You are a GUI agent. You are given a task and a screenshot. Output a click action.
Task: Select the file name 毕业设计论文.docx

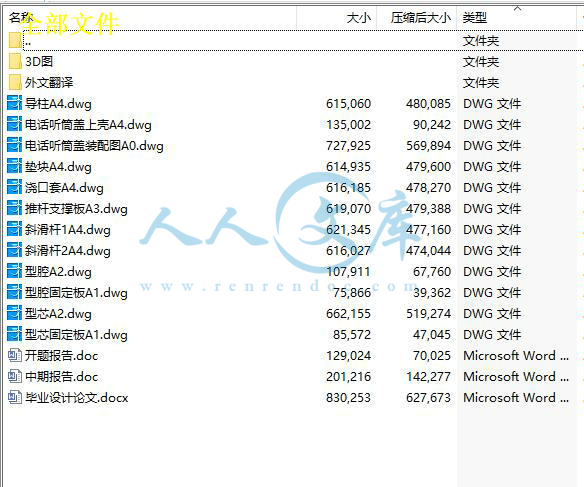click(x=76, y=398)
